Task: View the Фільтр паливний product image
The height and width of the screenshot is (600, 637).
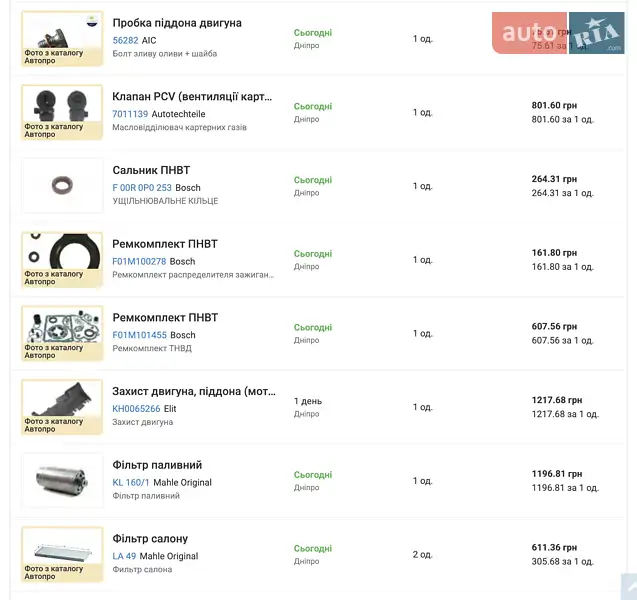Action: click(x=62, y=480)
